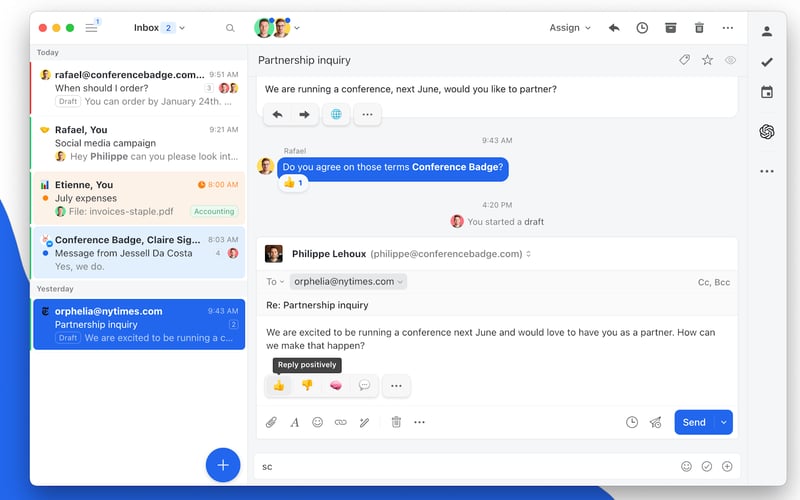Click the Accounting label tag
The image size is (800, 500).
tap(214, 211)
